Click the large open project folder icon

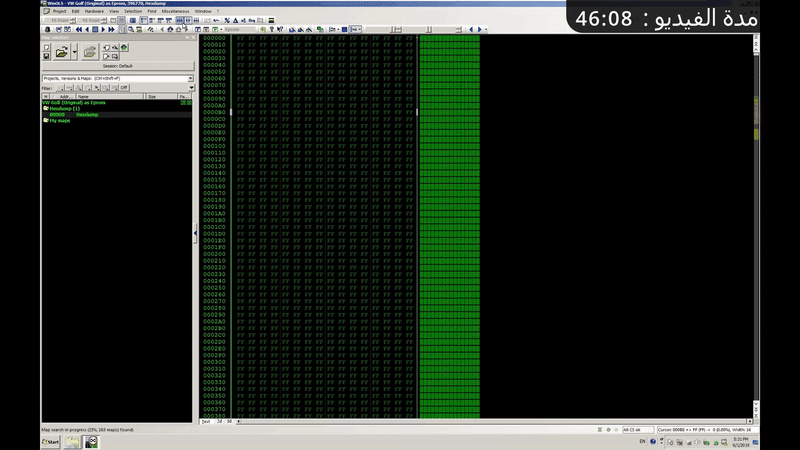click(x=61, y=50)
